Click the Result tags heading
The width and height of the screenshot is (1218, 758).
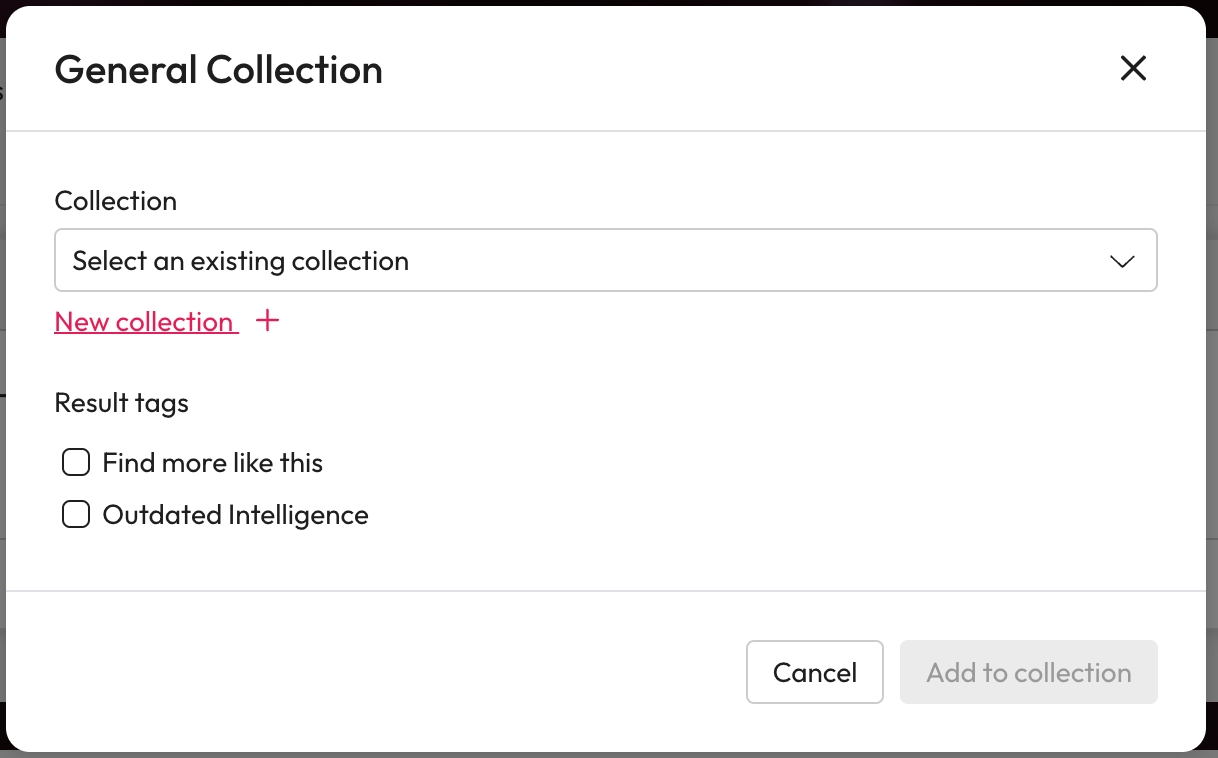click(x=121, y=403)
